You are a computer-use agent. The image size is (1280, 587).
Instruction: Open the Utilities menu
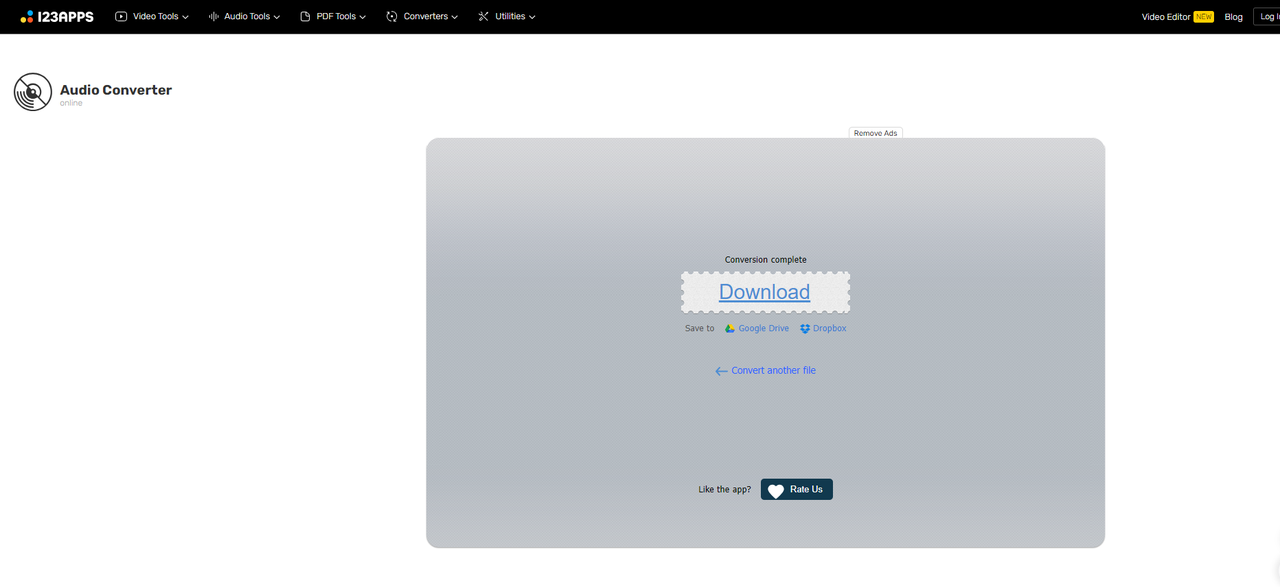[x=507, y=16]
